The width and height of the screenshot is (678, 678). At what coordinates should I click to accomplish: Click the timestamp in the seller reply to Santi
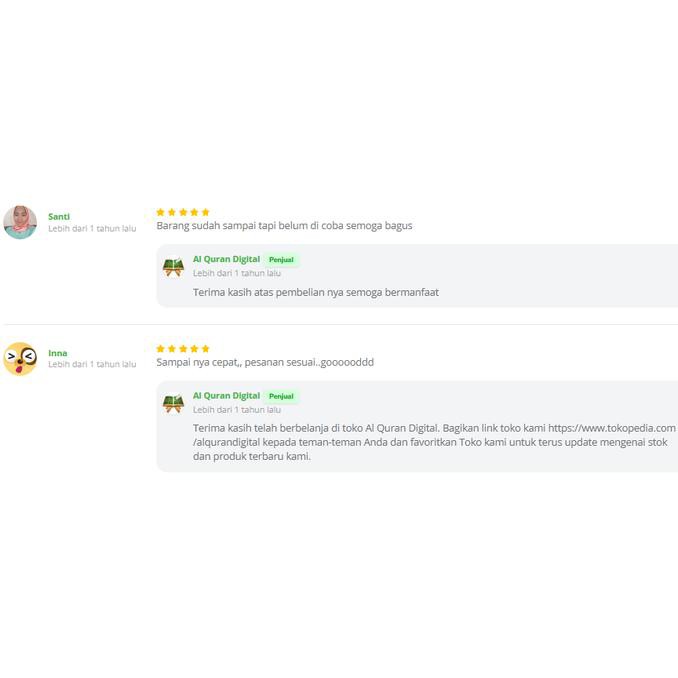(237, 273)
